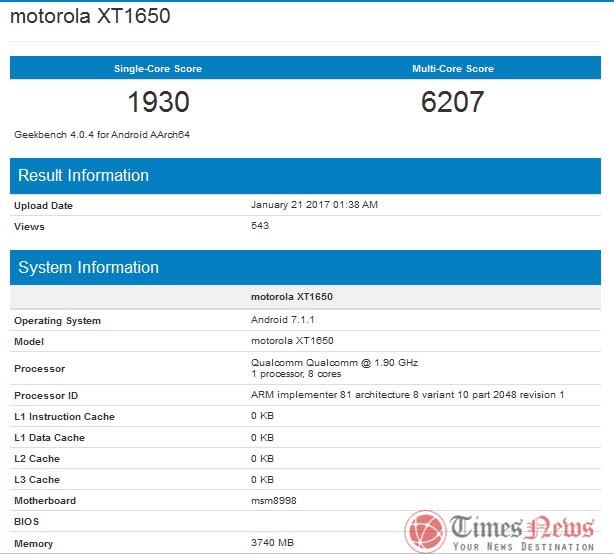Click the BIOS row label
Viewport: 614px width, 554px height.
26,522
